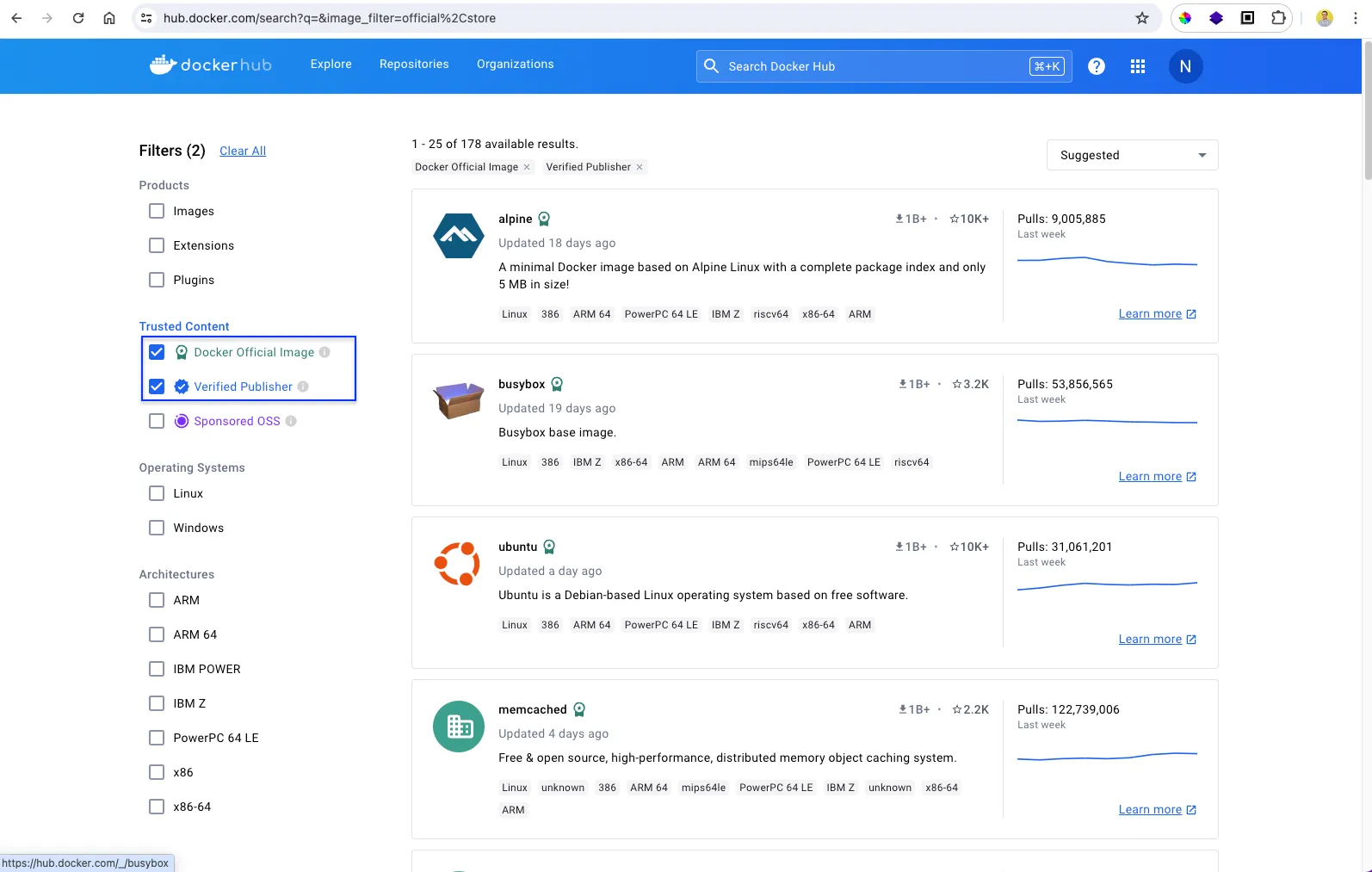Check the Windows operating system filter
Image resolution: width=1372 pixels, height=872 pixels.
pyautogui.click(x=157, y=528)
